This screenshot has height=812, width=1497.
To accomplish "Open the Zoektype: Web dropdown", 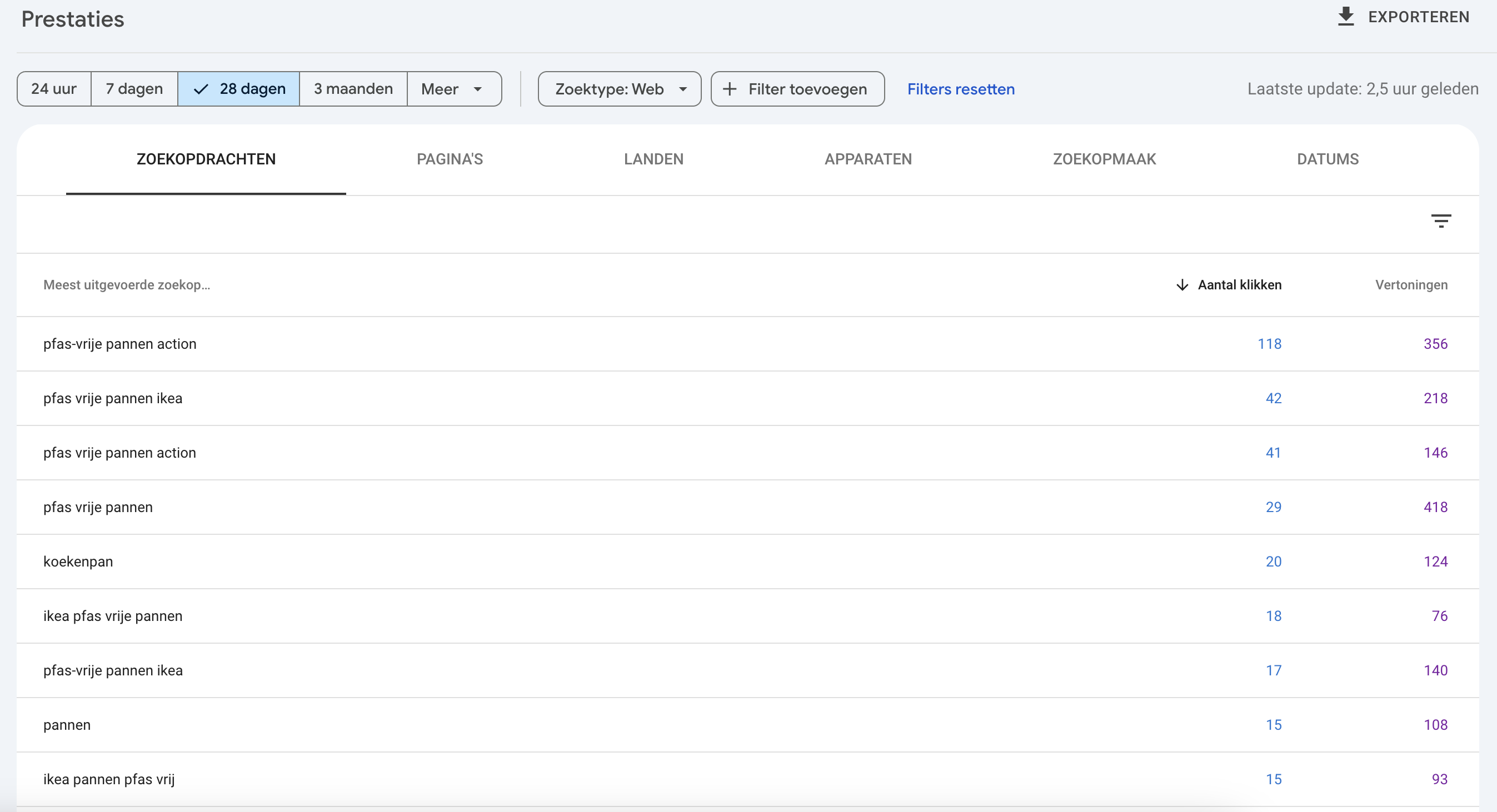I will click(620, 89).
